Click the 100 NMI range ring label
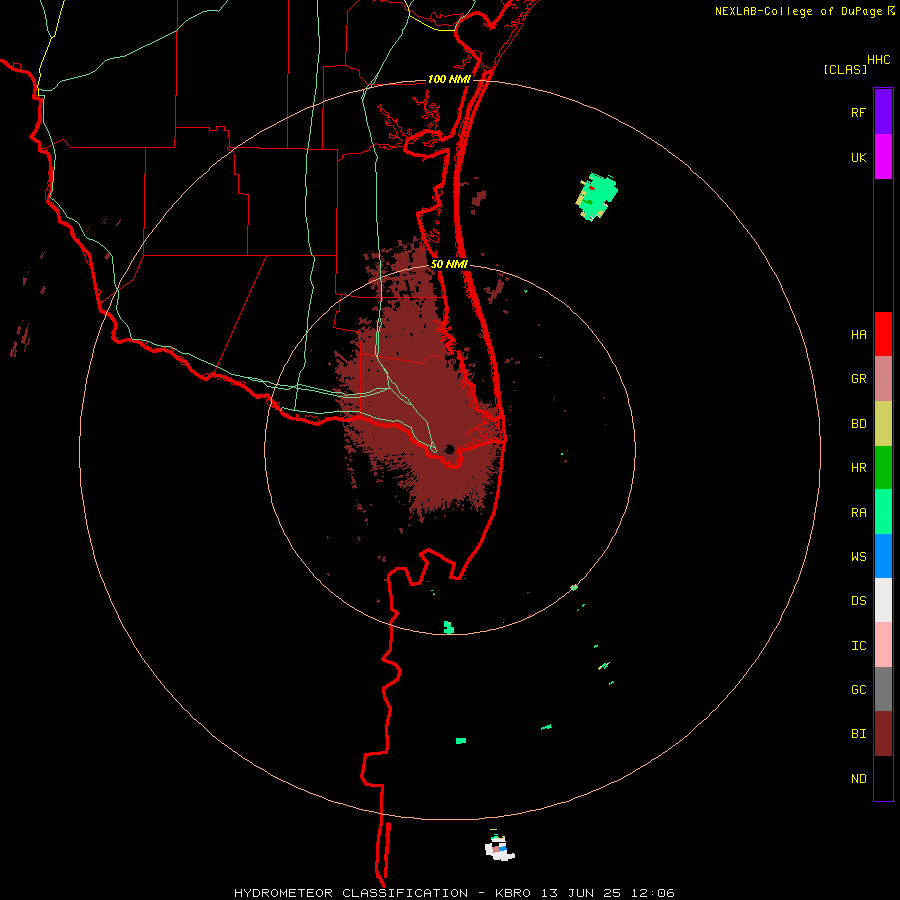 449,79
